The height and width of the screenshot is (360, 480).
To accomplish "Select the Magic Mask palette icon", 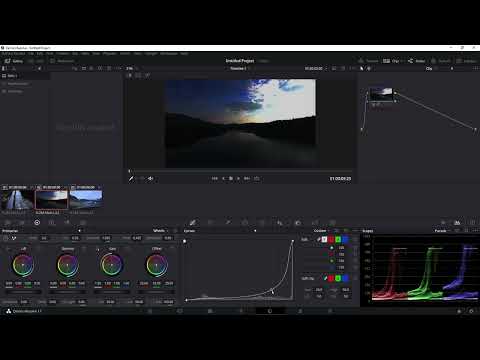I will tap(280, 223).
